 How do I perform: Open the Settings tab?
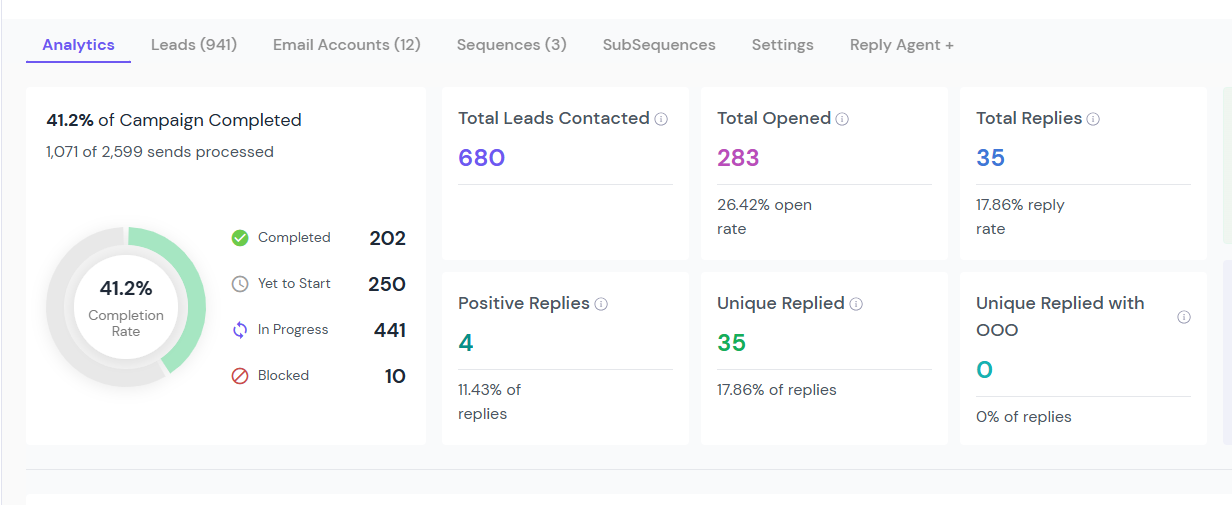click(x=783, y=45)
